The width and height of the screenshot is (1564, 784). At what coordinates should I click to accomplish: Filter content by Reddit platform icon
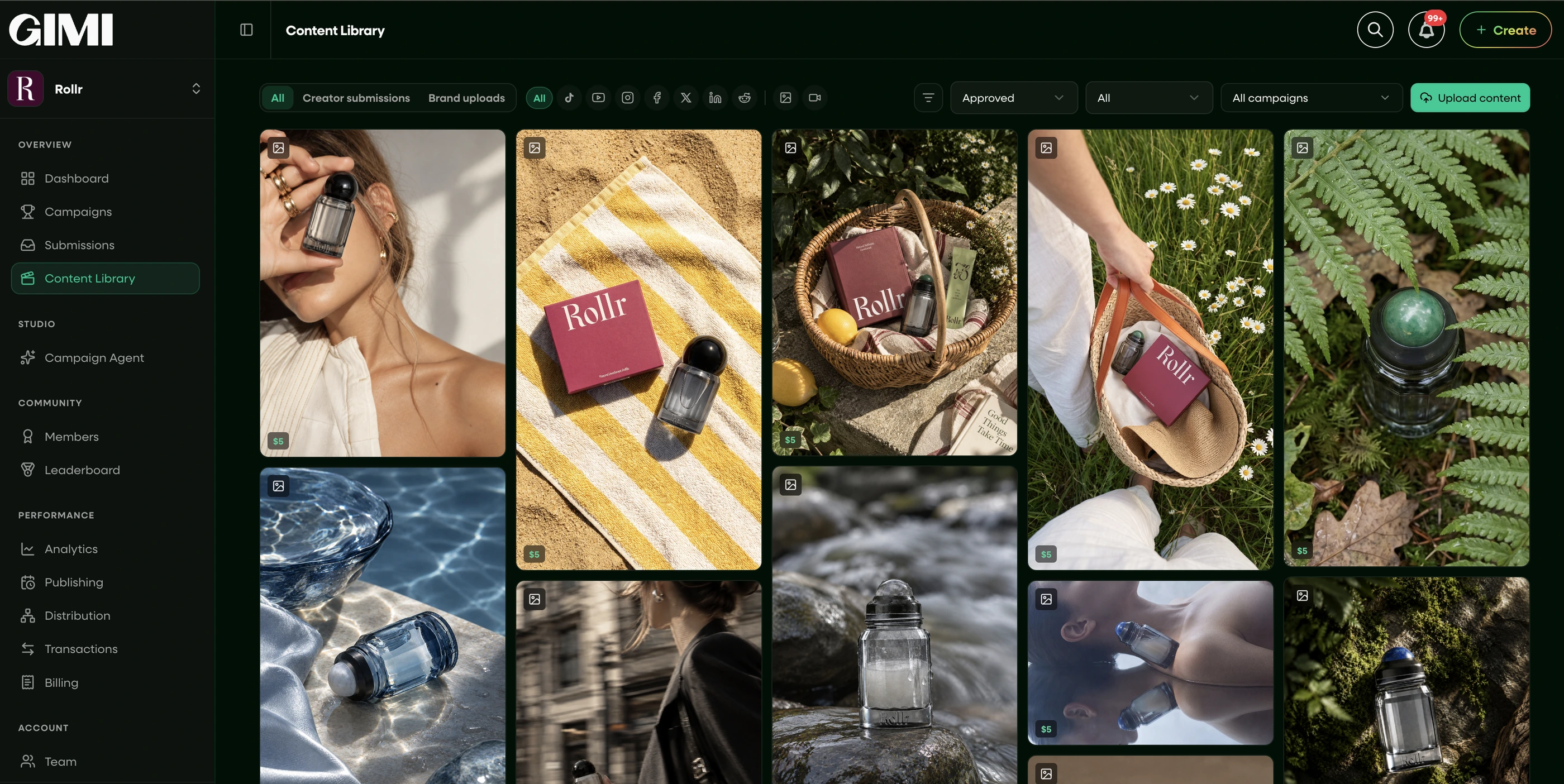[x=744, y=98]
